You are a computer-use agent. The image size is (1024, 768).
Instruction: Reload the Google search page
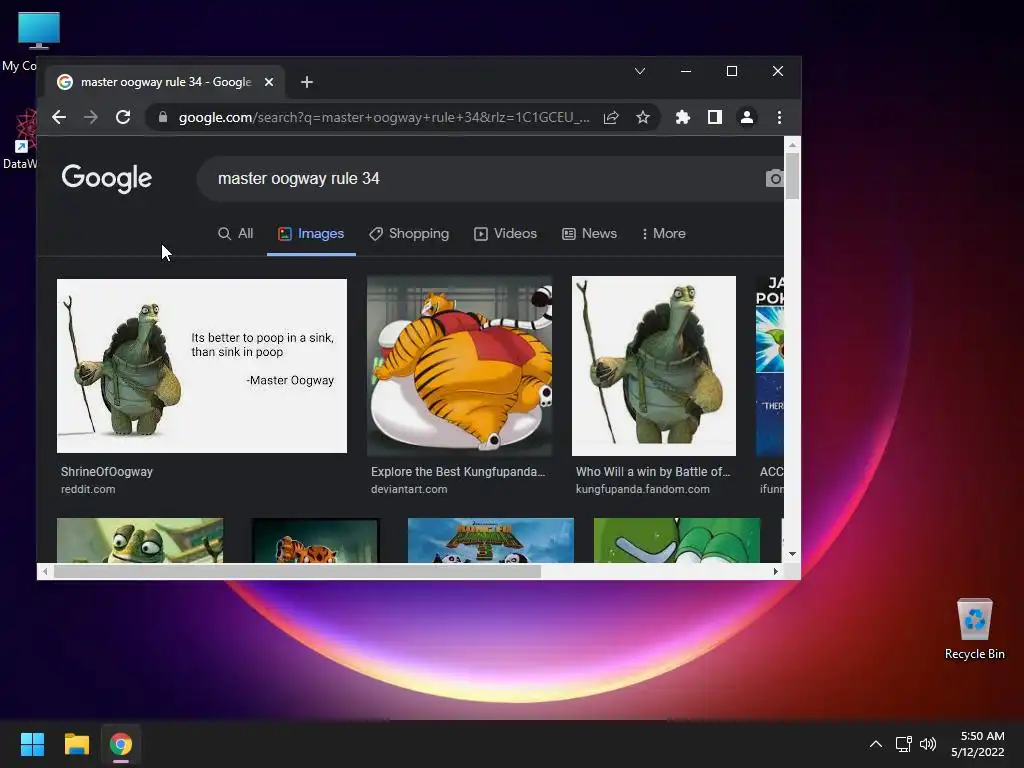[123, 118]
